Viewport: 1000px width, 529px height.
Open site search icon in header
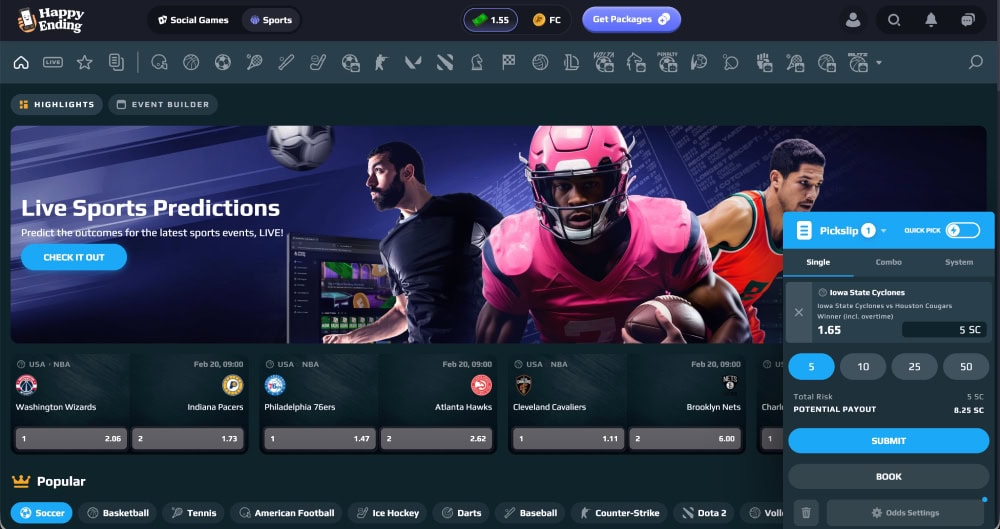[894, 20]
